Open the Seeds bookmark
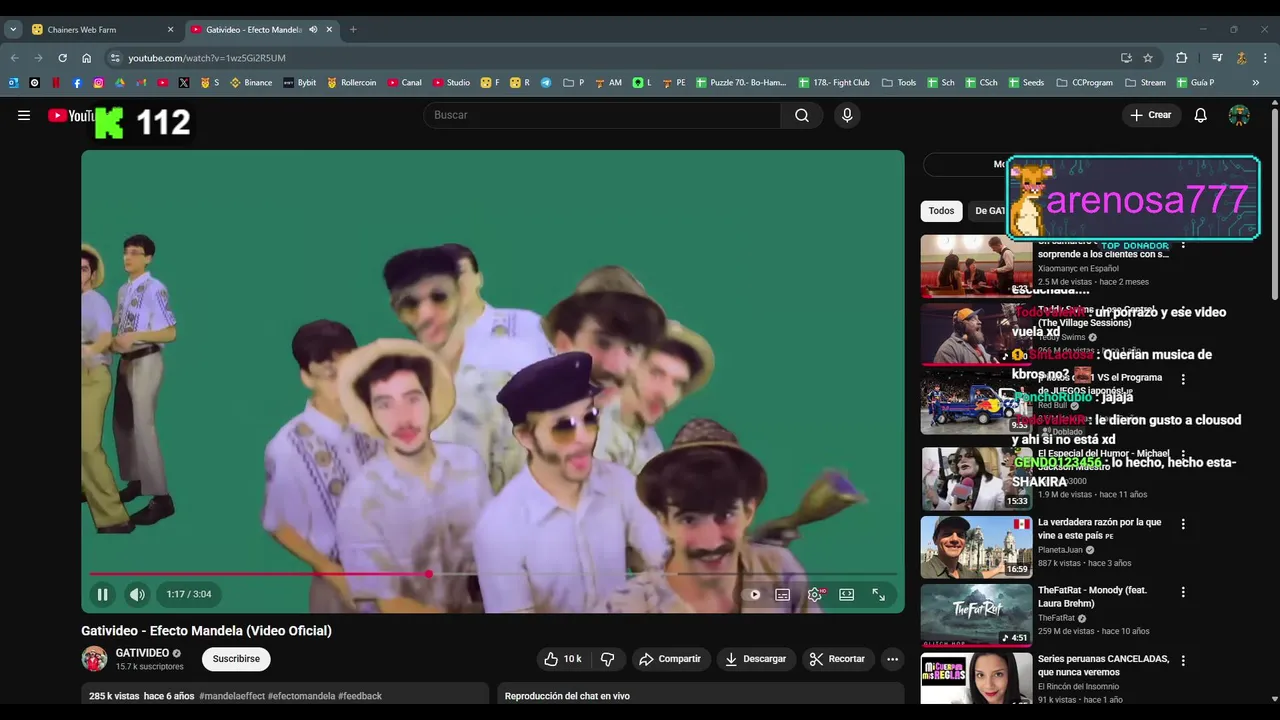Image resolution: width=1280 pixels, height=720 pixels. [x=1026, y=83]
